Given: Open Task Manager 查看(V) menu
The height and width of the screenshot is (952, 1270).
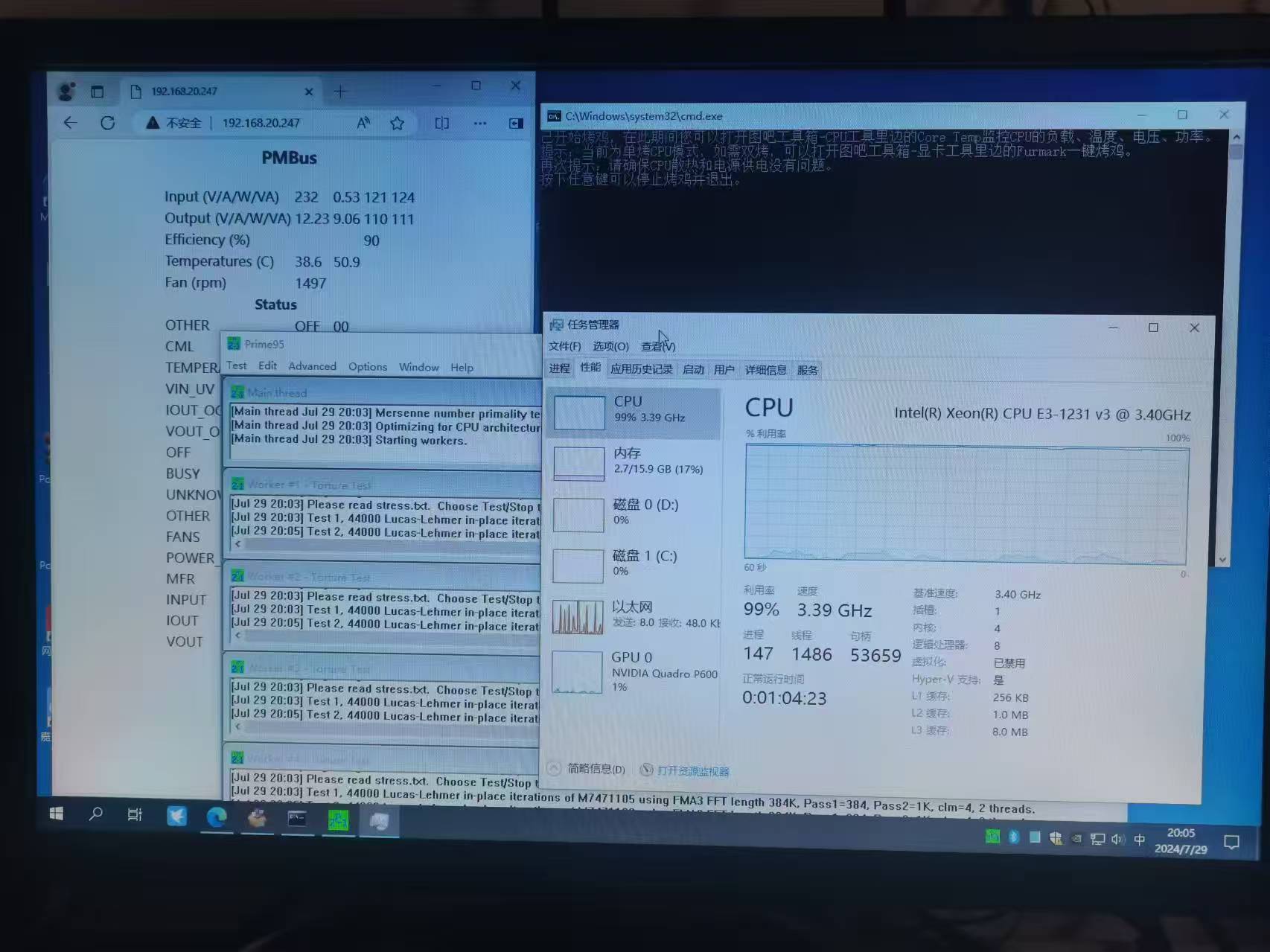Looking at the screenshot, I should click(658, 346).
